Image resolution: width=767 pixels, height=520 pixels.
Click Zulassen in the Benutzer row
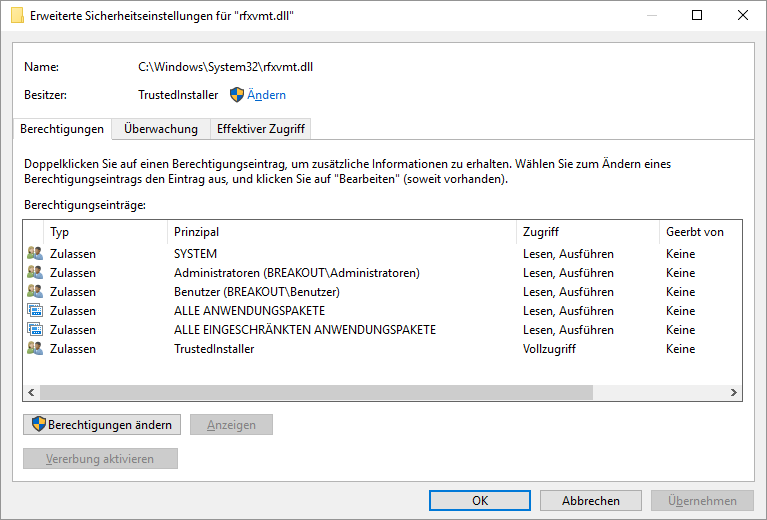tap(73, 292)
